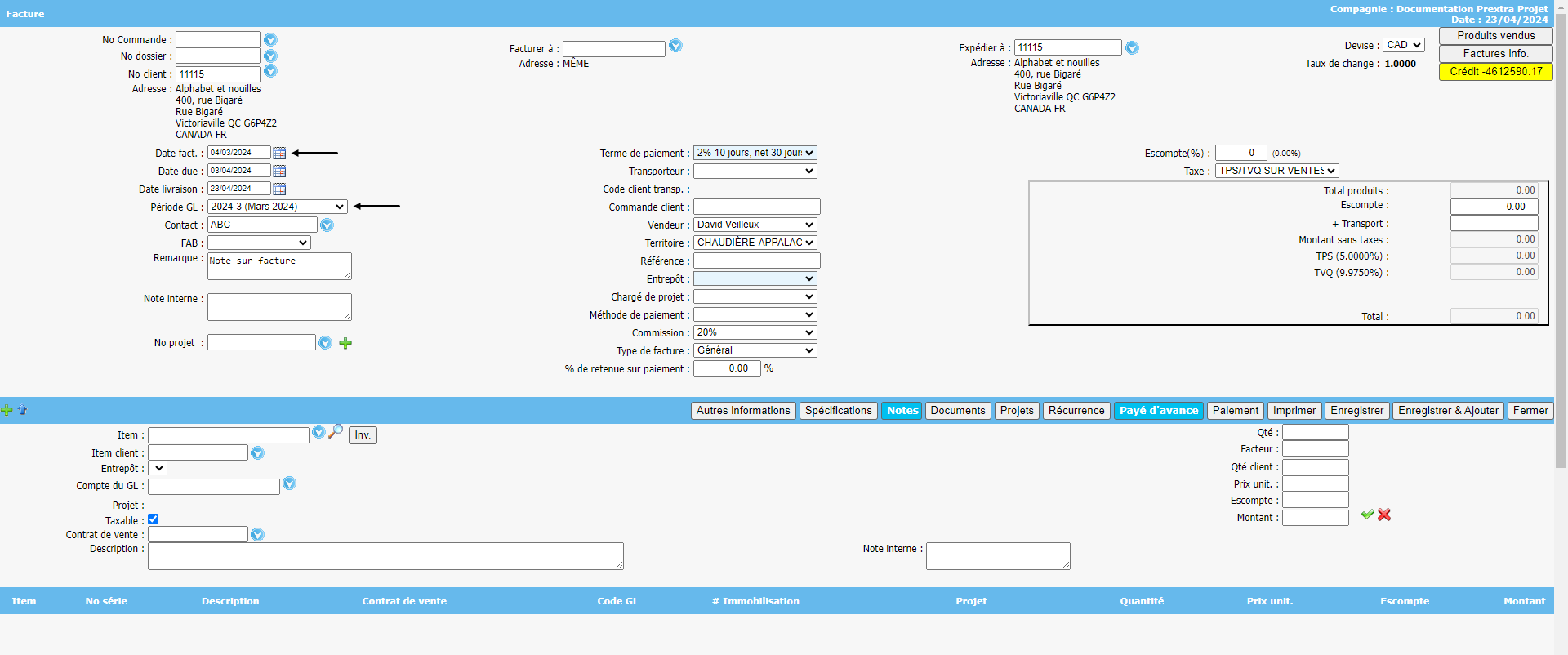This screenshot has width=1568, height=655.
Task: Open the Date livraison calendar picker
Action: point(279,189)
